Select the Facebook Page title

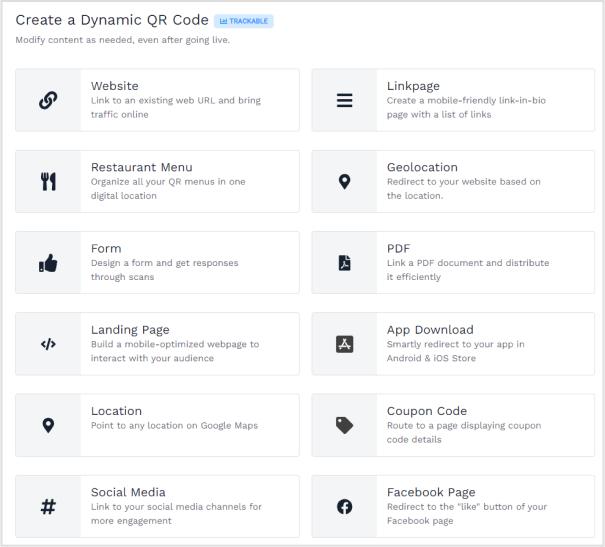(x=431, y=493)
